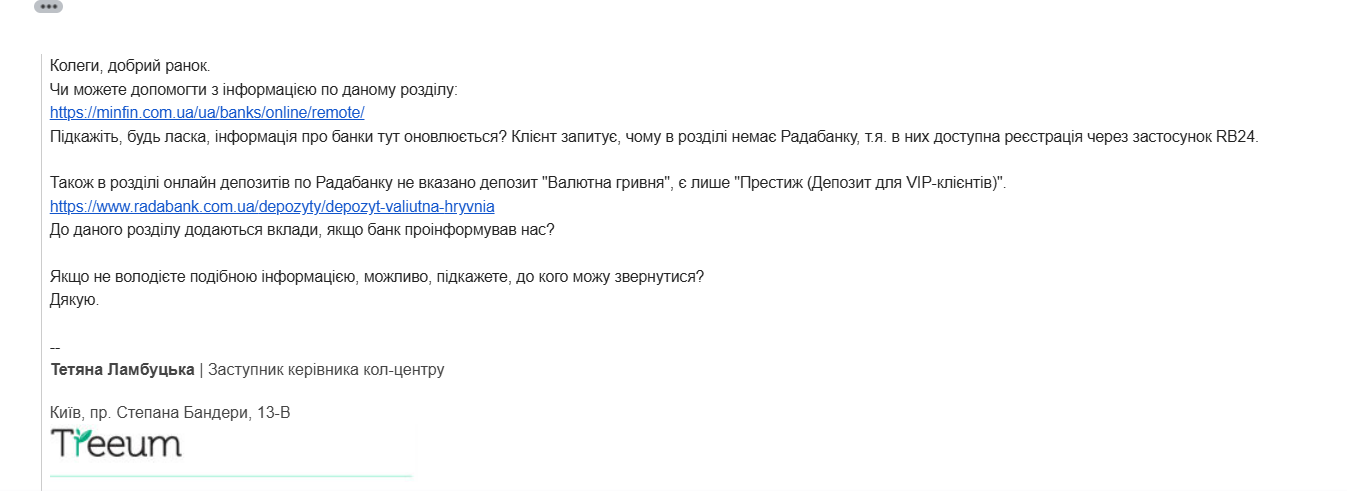Image resolution: width=1347 pixels, height=491 pixels.
Task: Click the closing word Дякую
Action: [75, 299]
